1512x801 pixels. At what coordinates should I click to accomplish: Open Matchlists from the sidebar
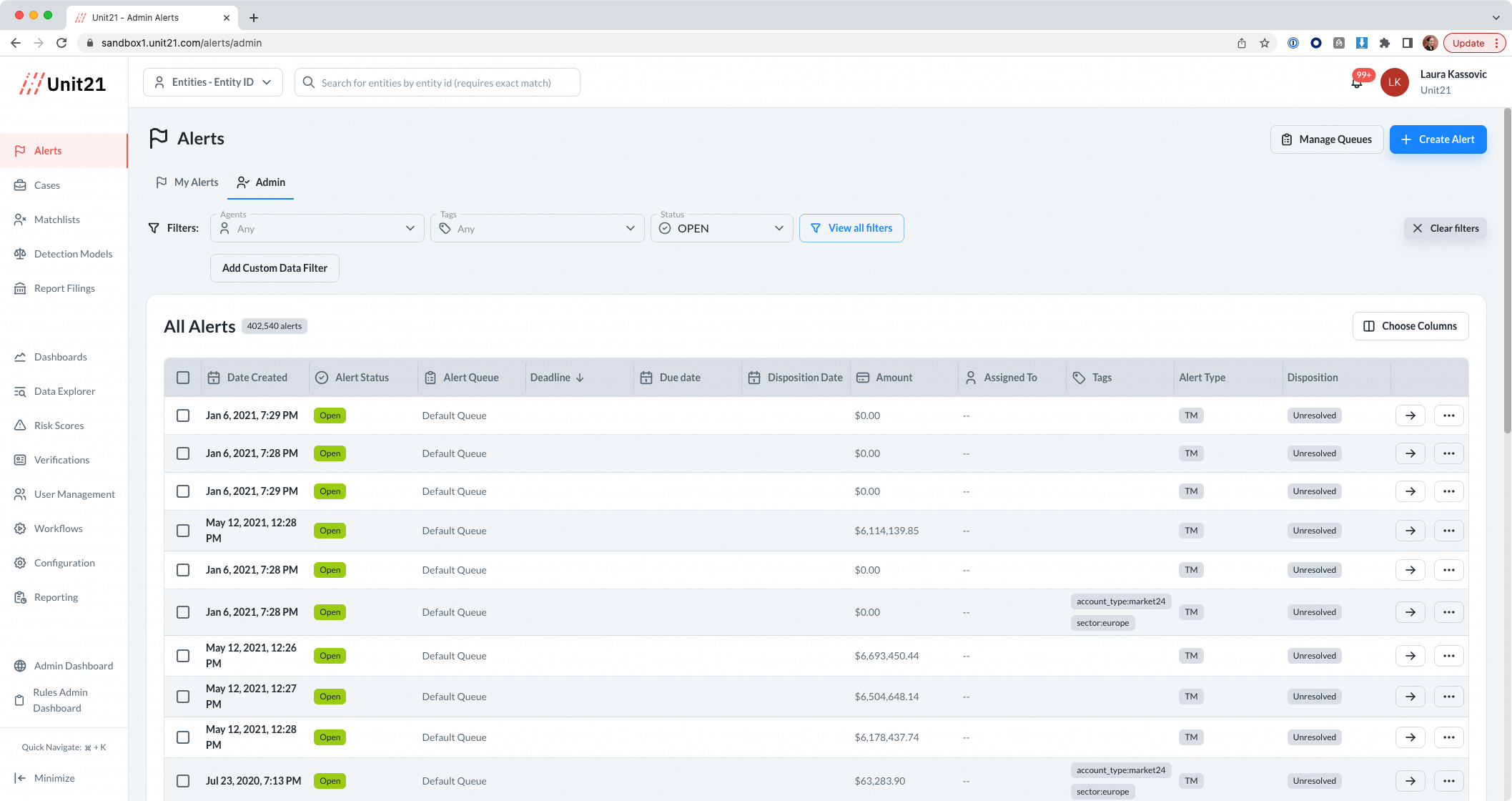point(57,220)
